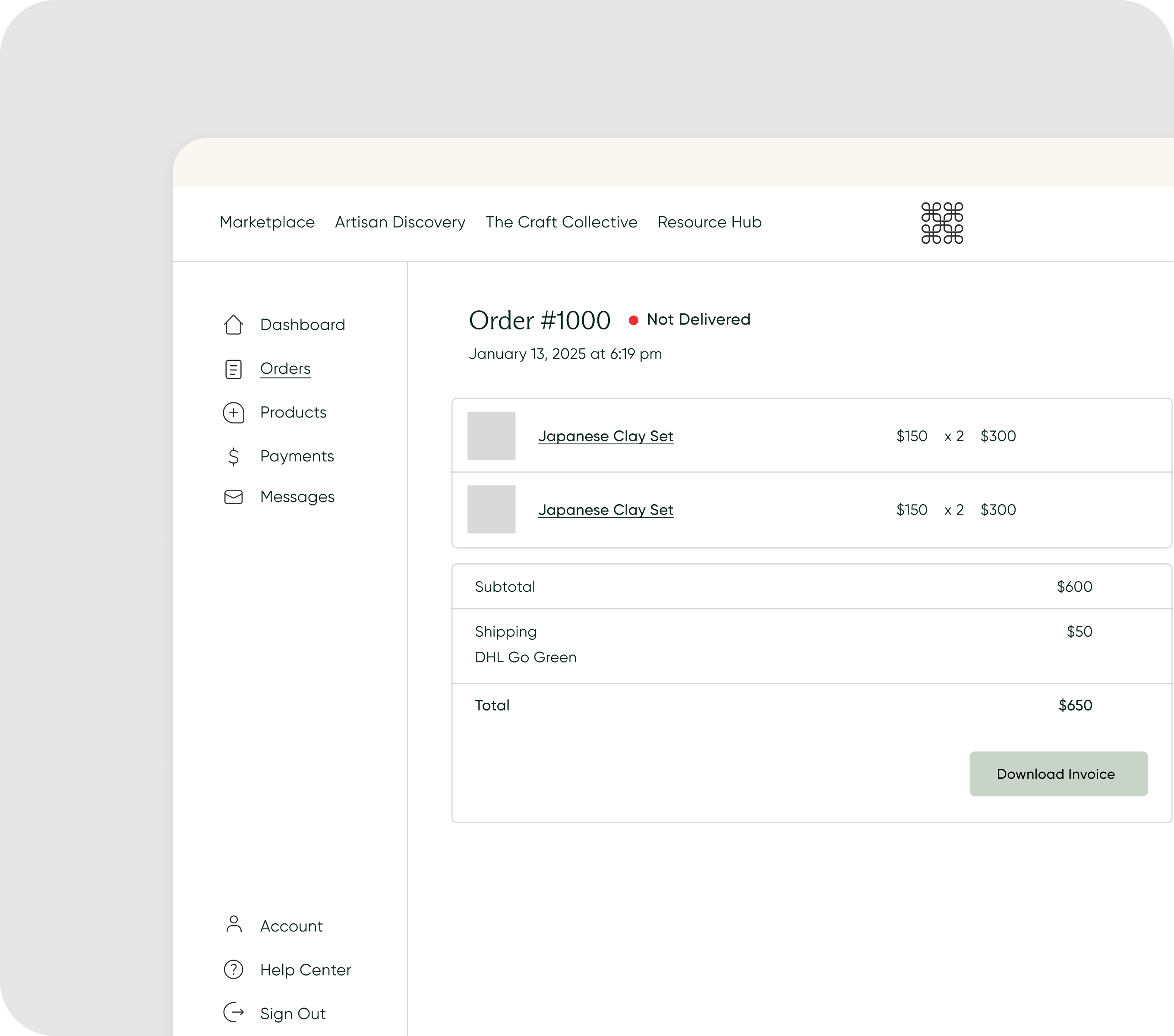Open Messages from the sidebar
Viewport: 1174px width, 1036px height.
[x=297, y=497]
